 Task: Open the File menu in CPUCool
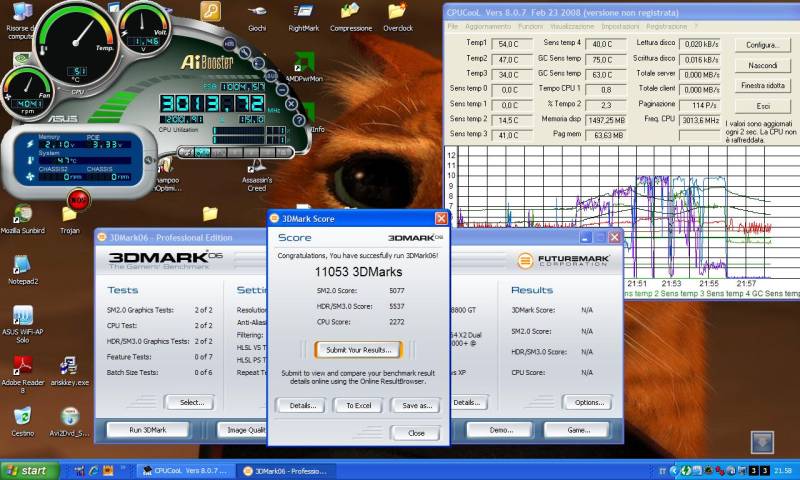pyautogui.click(x=452, y=27)
